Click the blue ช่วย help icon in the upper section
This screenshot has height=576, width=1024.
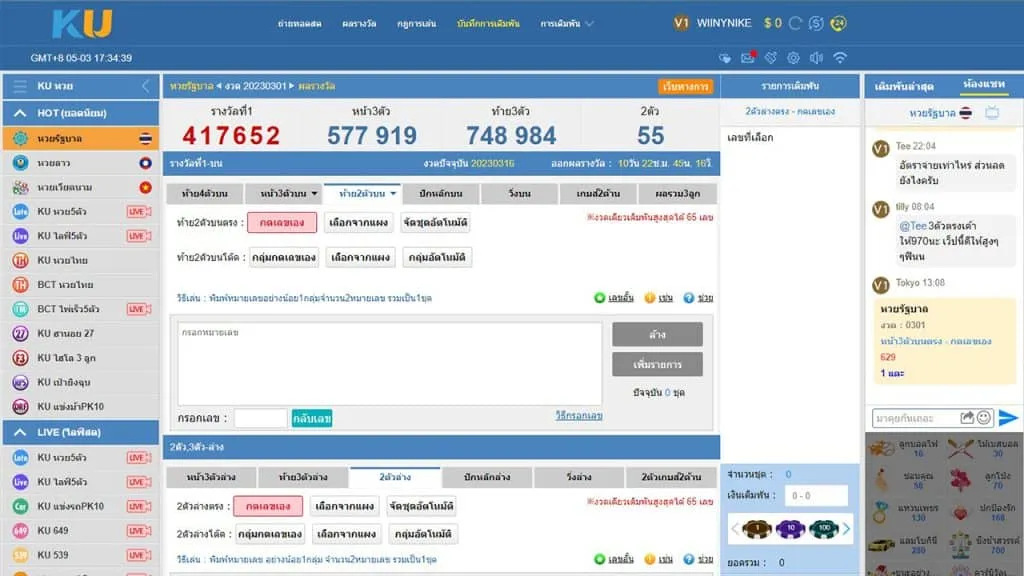(688, 298)
